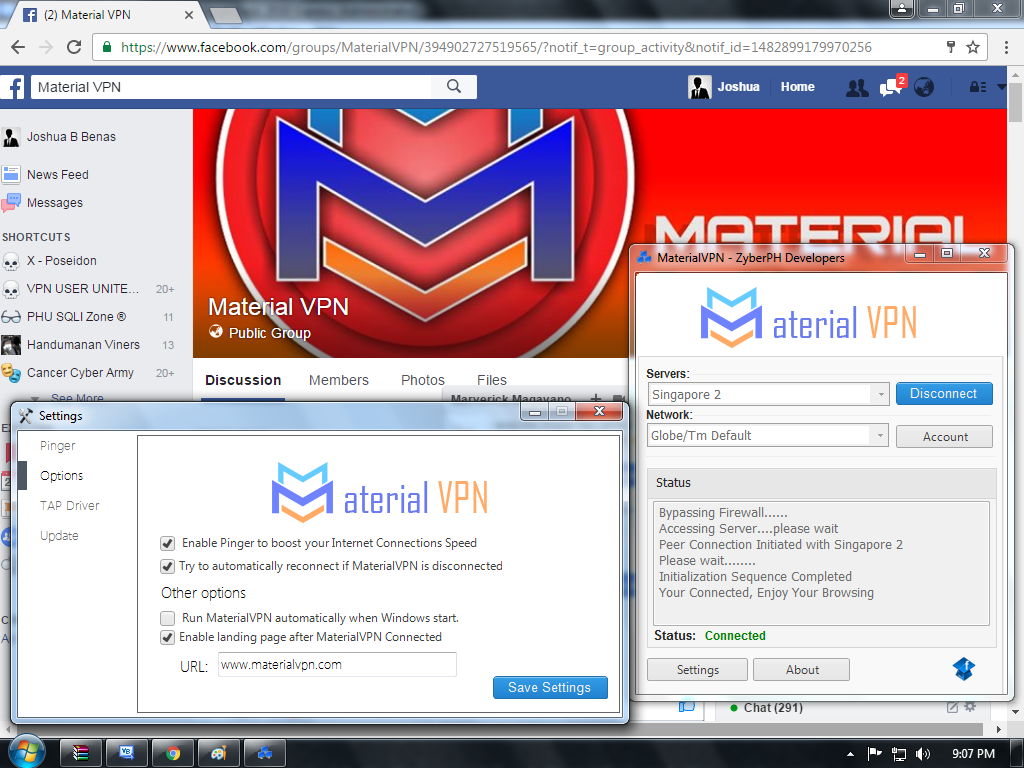Reload the page in Chrome

pyautogui.click(x=74, y=47)
